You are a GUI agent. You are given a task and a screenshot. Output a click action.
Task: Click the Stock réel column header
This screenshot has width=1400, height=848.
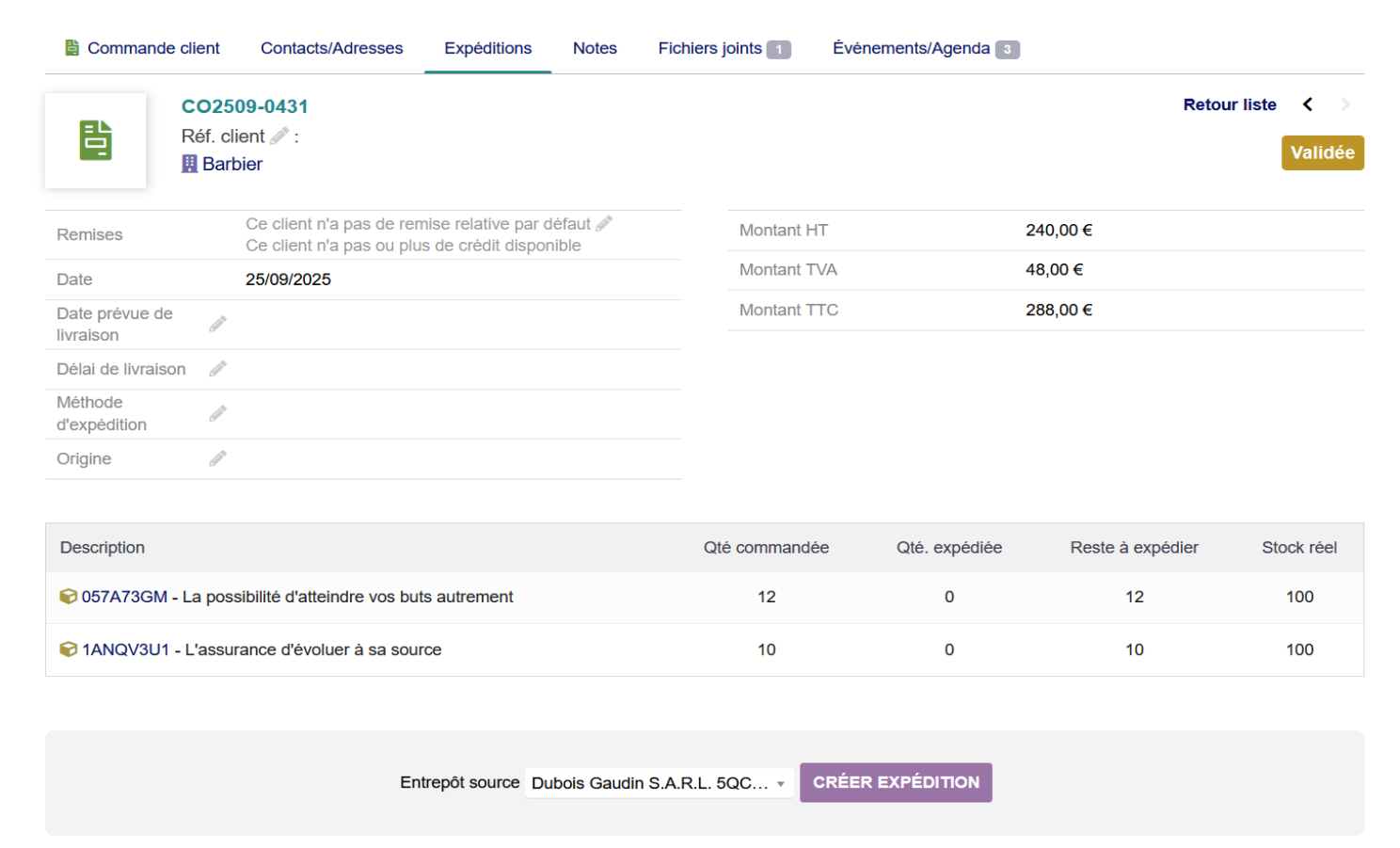[1299, 548]
